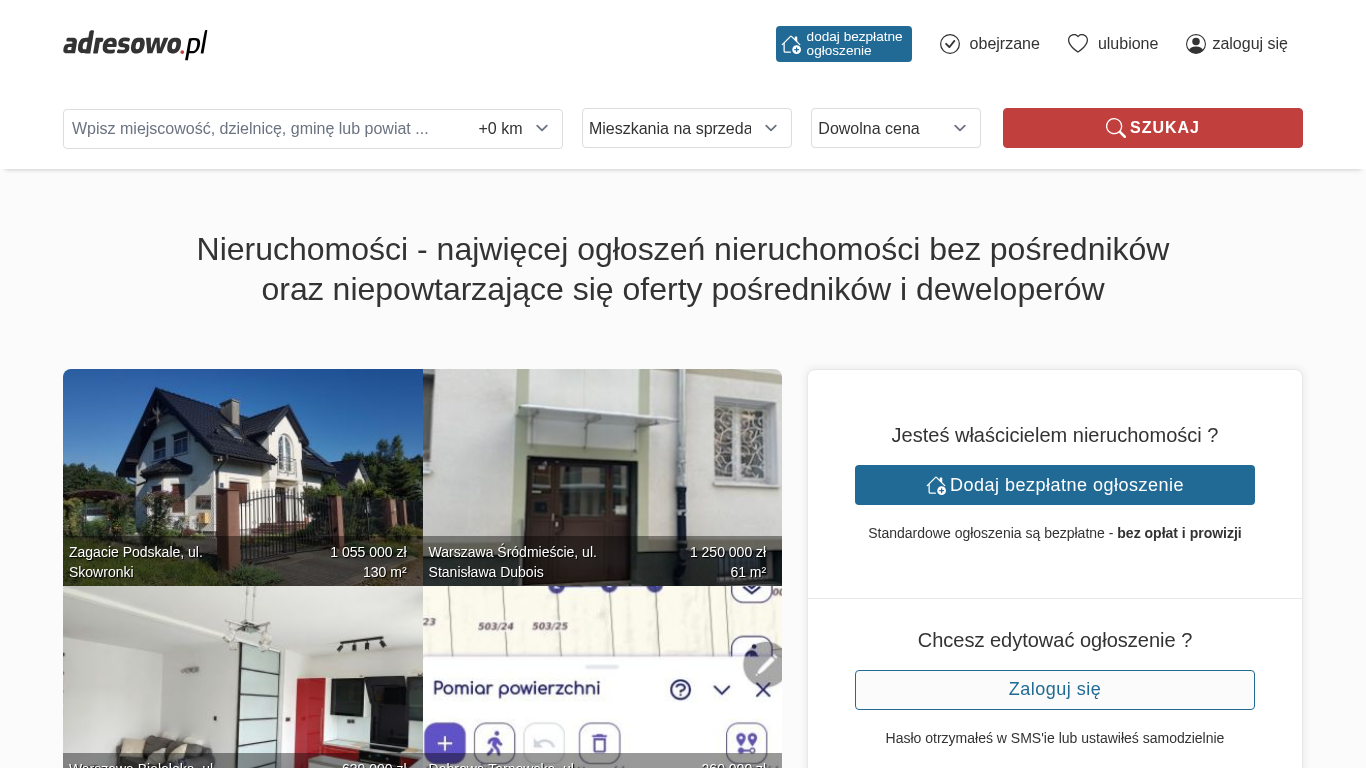This screenshot has height=768, width=1366.
Task: Open the white living room apartment listing
Action: click(x=242, y=680)
